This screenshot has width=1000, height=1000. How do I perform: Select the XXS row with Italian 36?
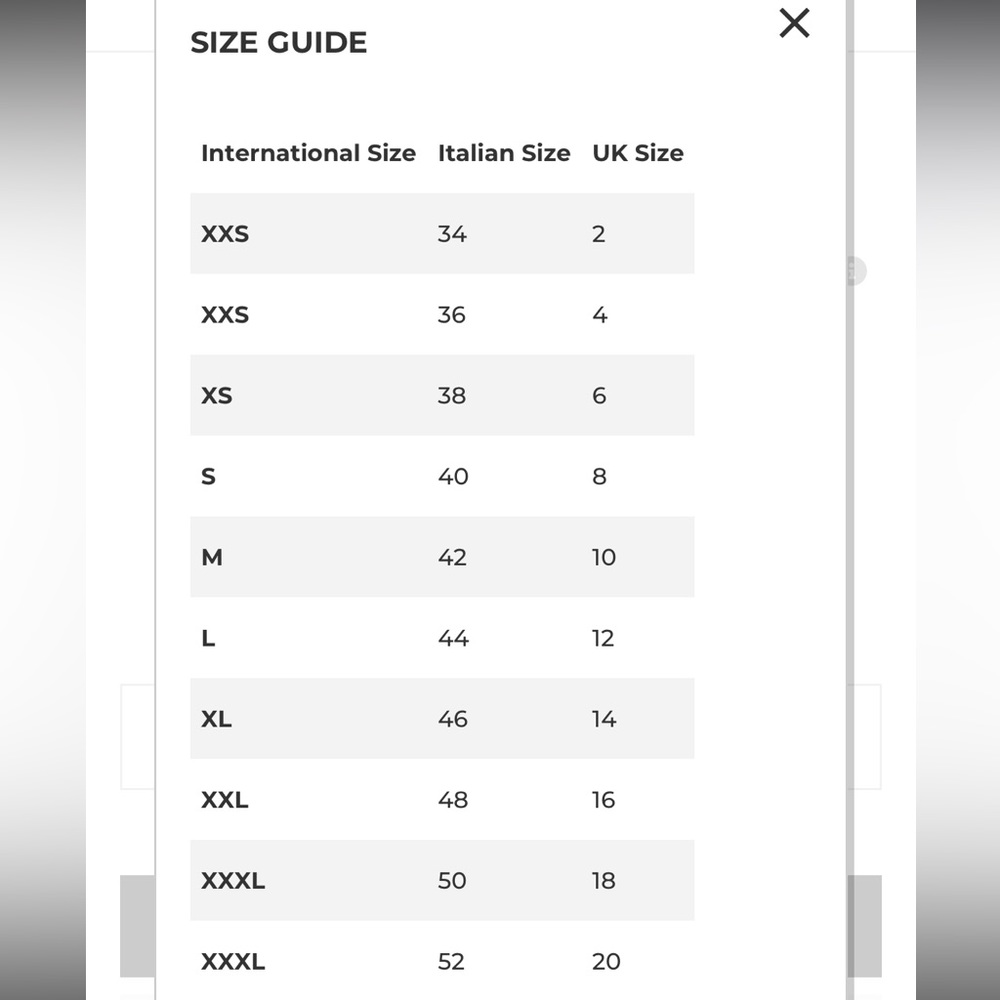pos(442,314)
